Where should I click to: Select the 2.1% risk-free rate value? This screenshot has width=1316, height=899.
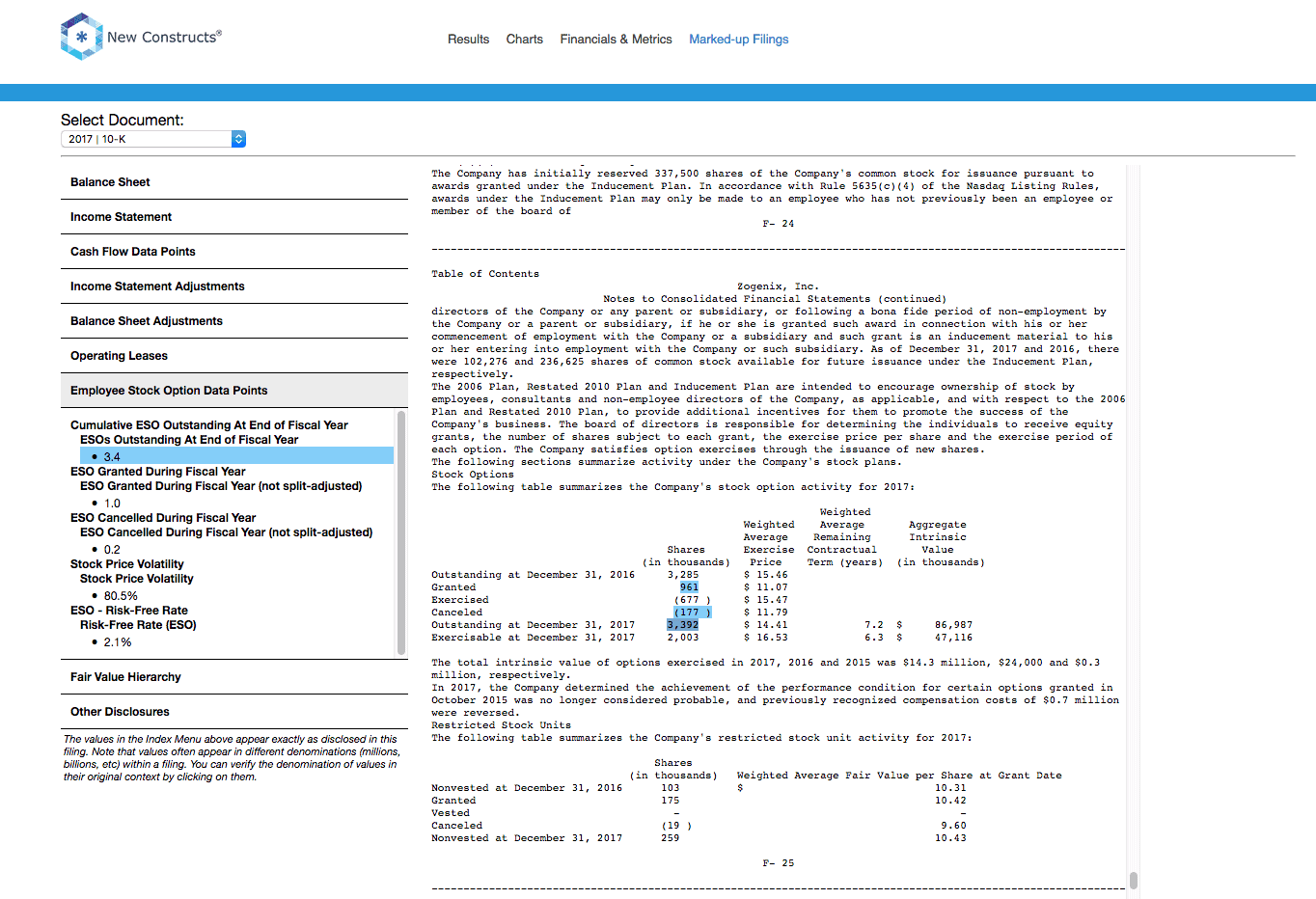coord(118,642)
